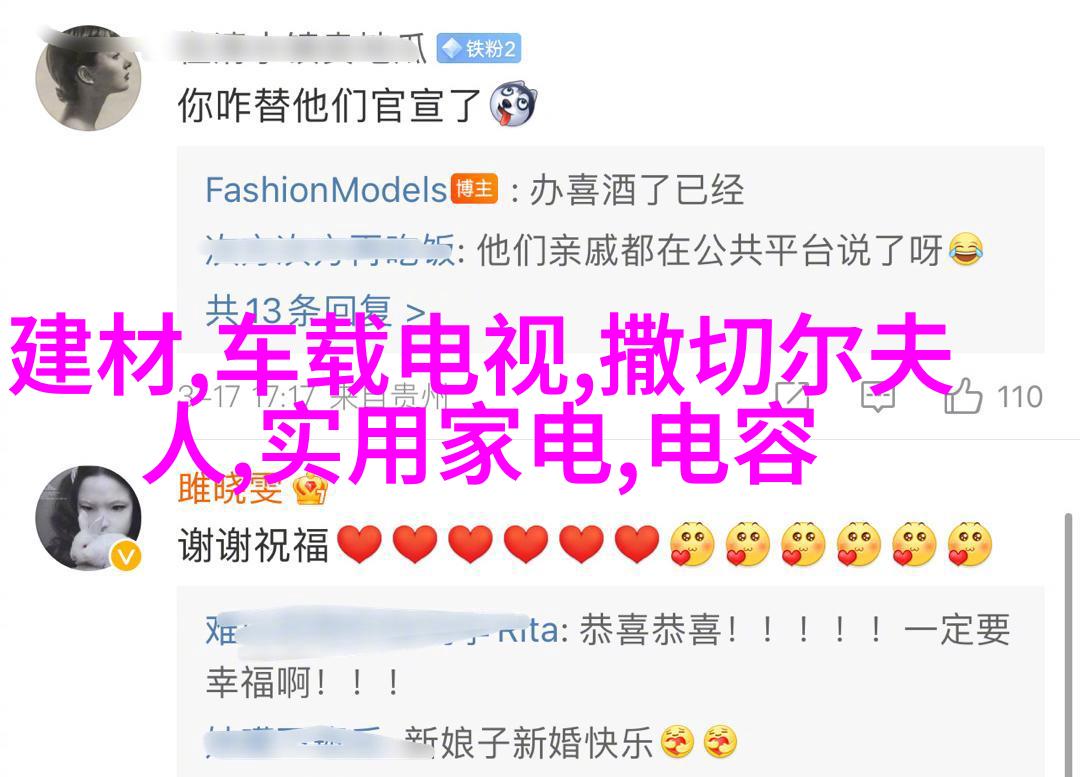Tap the comment text 你咋替他们官宣了

tap(329, 106)
